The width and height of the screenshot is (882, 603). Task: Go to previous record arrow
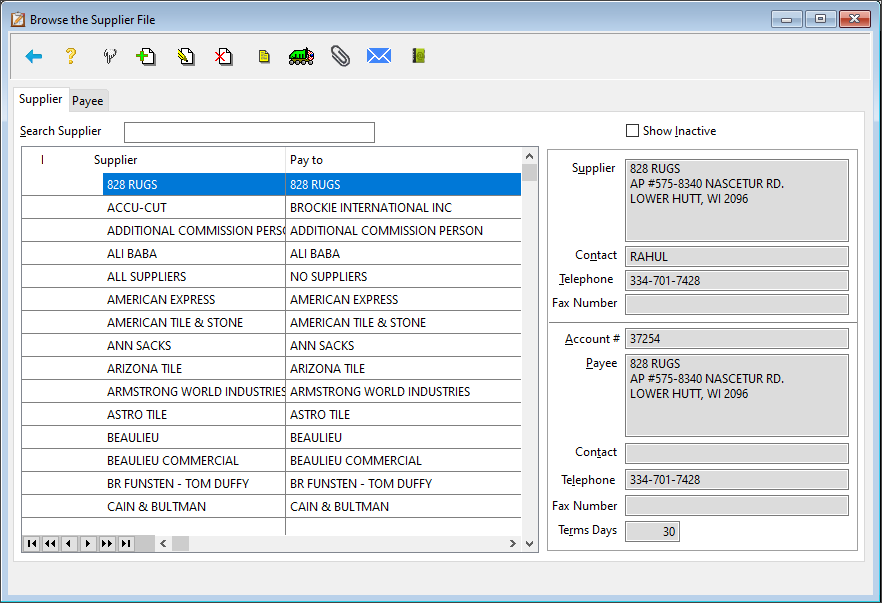tap(69, 543)
